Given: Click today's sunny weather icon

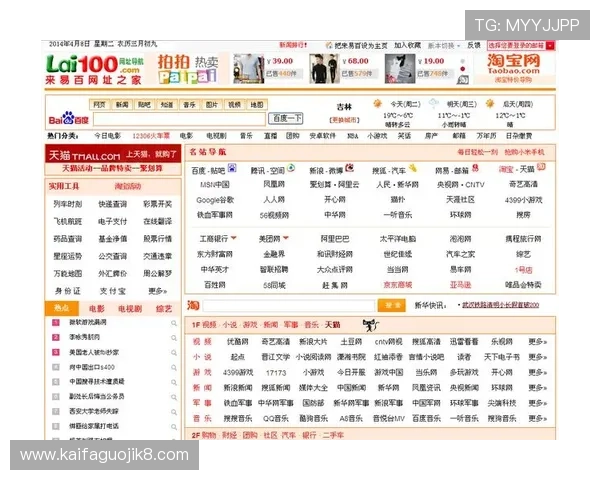Looking at the screenshot, I should 378,103.
